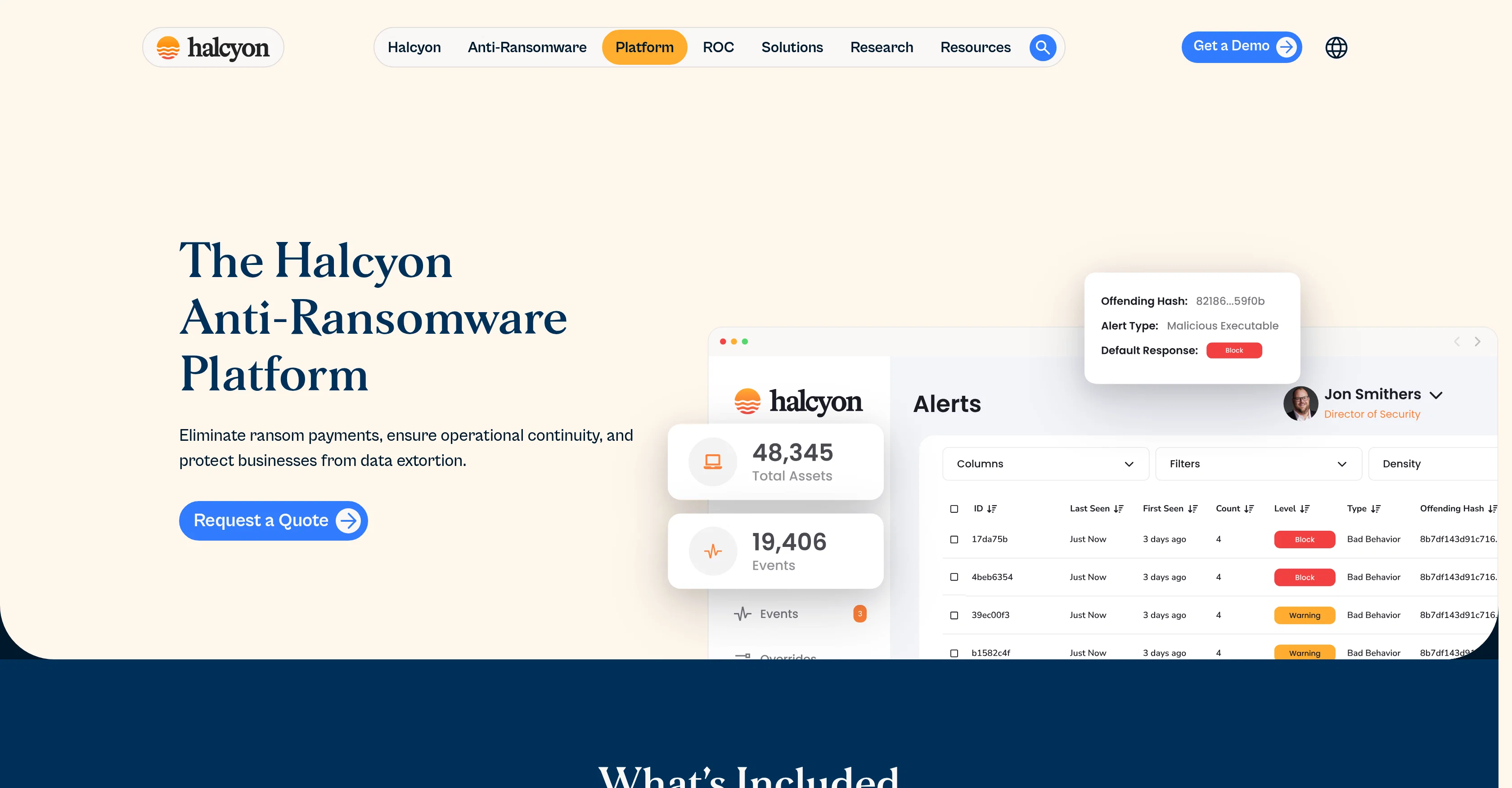
Task: Open the Solutions nav menu
Action: click(x=792, y=48)
